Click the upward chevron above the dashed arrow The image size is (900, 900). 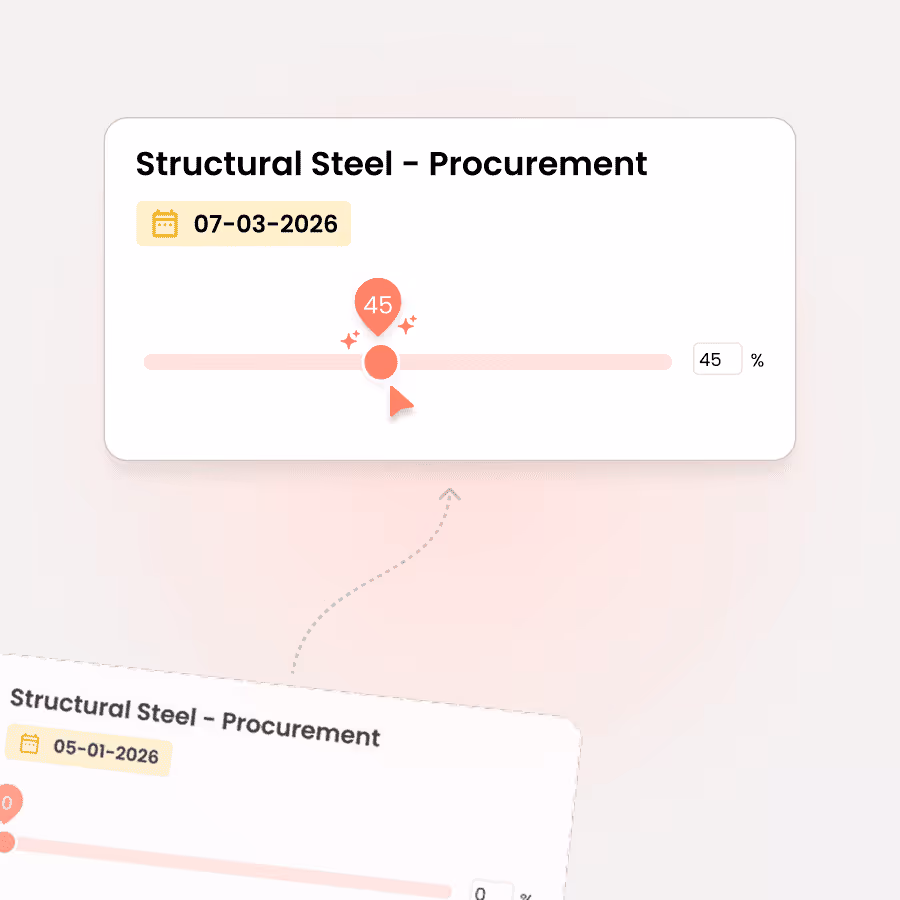pyautogui.click(x=449, y=494)
